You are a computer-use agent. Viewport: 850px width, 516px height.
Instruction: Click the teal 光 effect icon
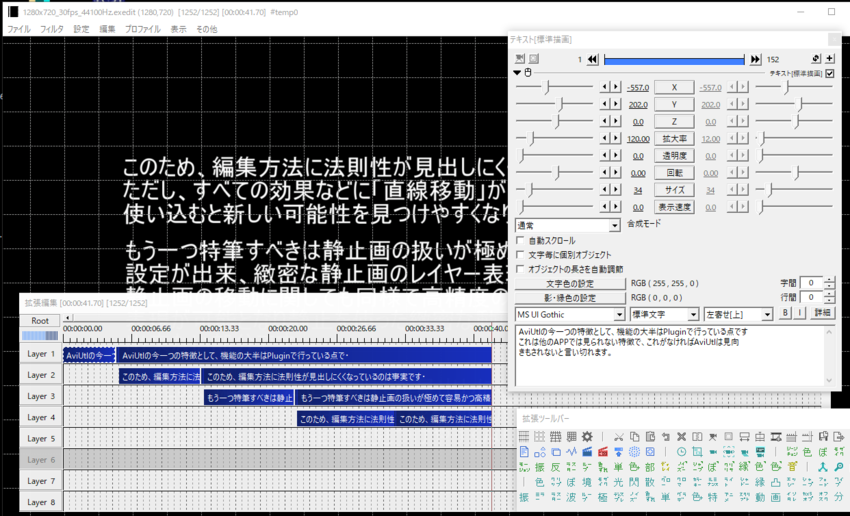[x=619, y=482]
